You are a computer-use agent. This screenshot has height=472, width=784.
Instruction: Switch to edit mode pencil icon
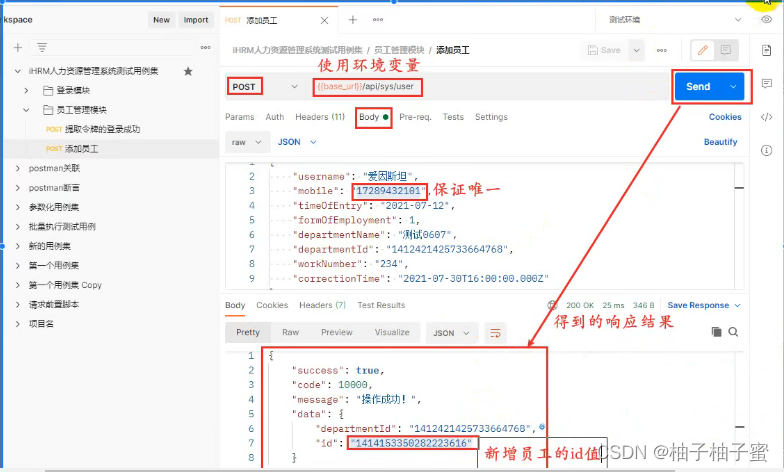tap(702, 50)
